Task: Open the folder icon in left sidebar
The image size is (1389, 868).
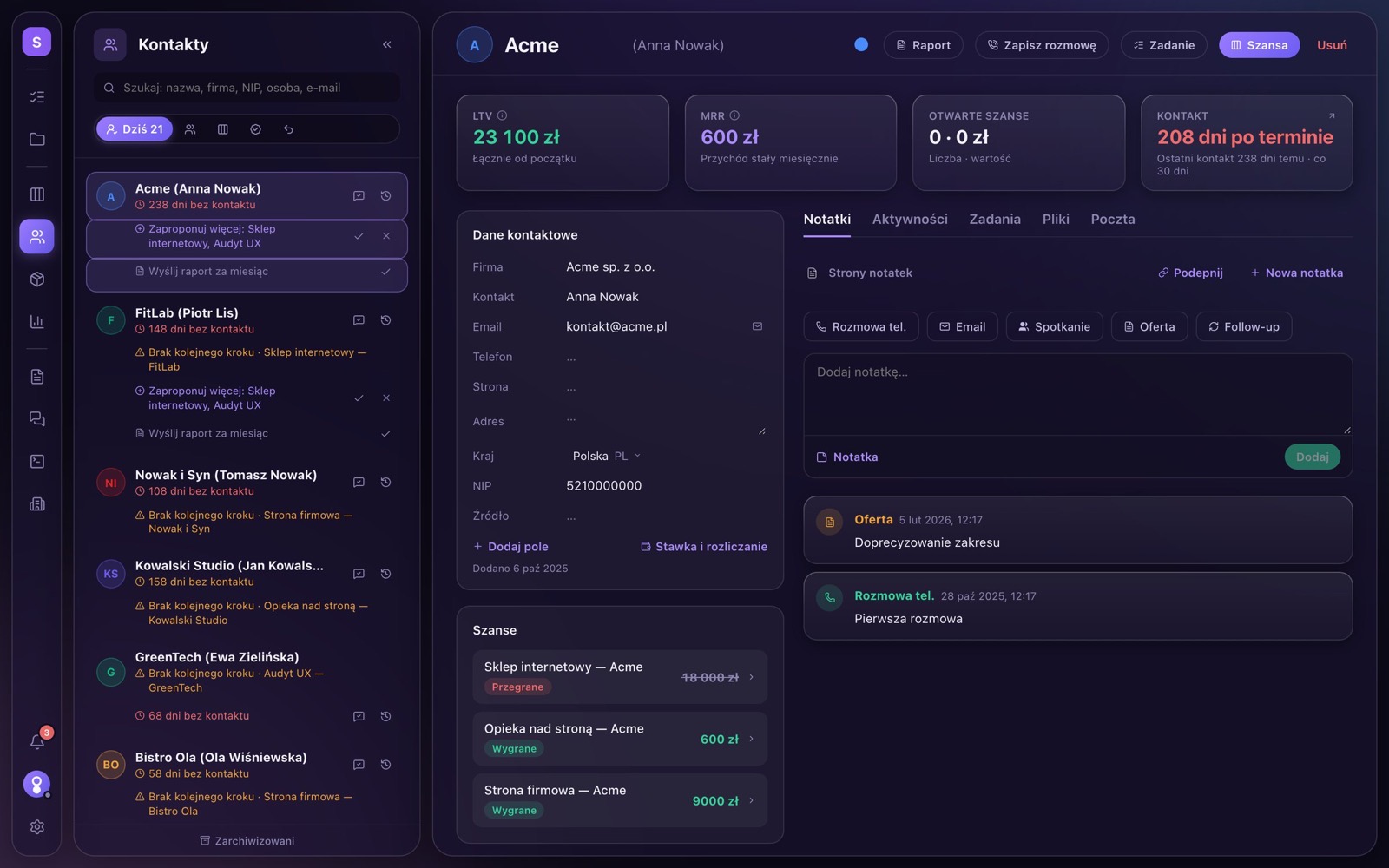Action: 36,139
